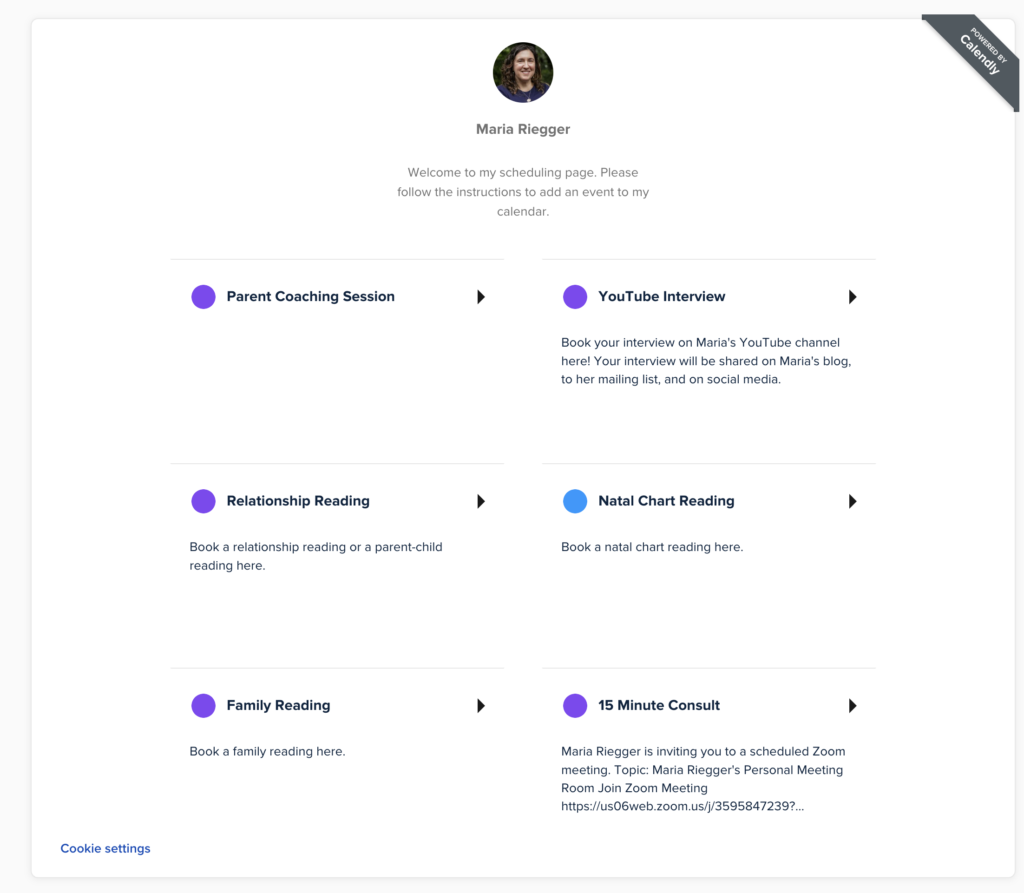Book the 15 Minute Consult title

pos(659,706)
